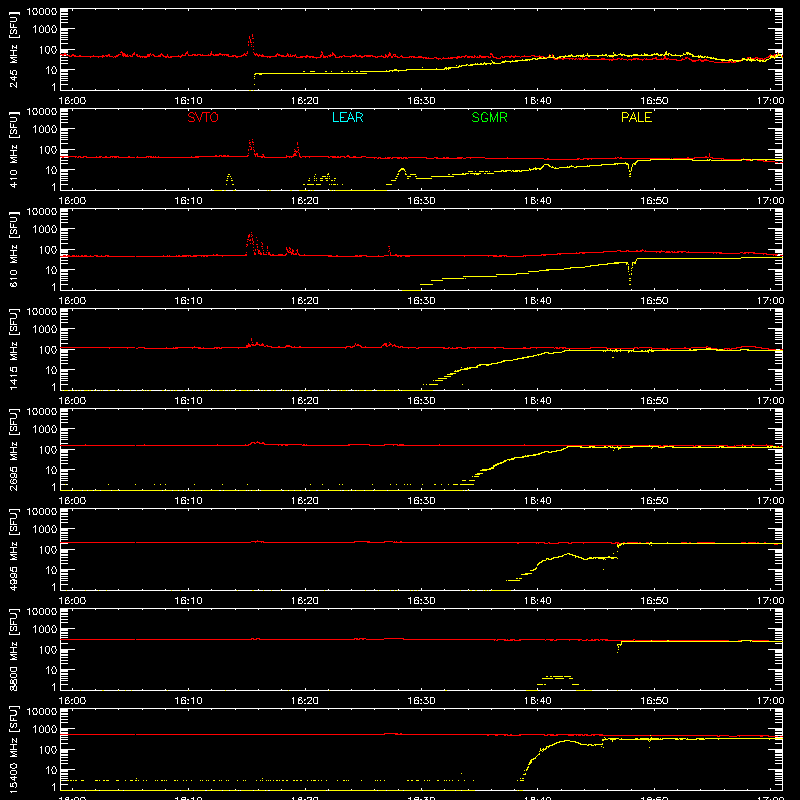Click the cyan LEAR station label
Screen dimensions: 800x800
[x=347, y=117]
